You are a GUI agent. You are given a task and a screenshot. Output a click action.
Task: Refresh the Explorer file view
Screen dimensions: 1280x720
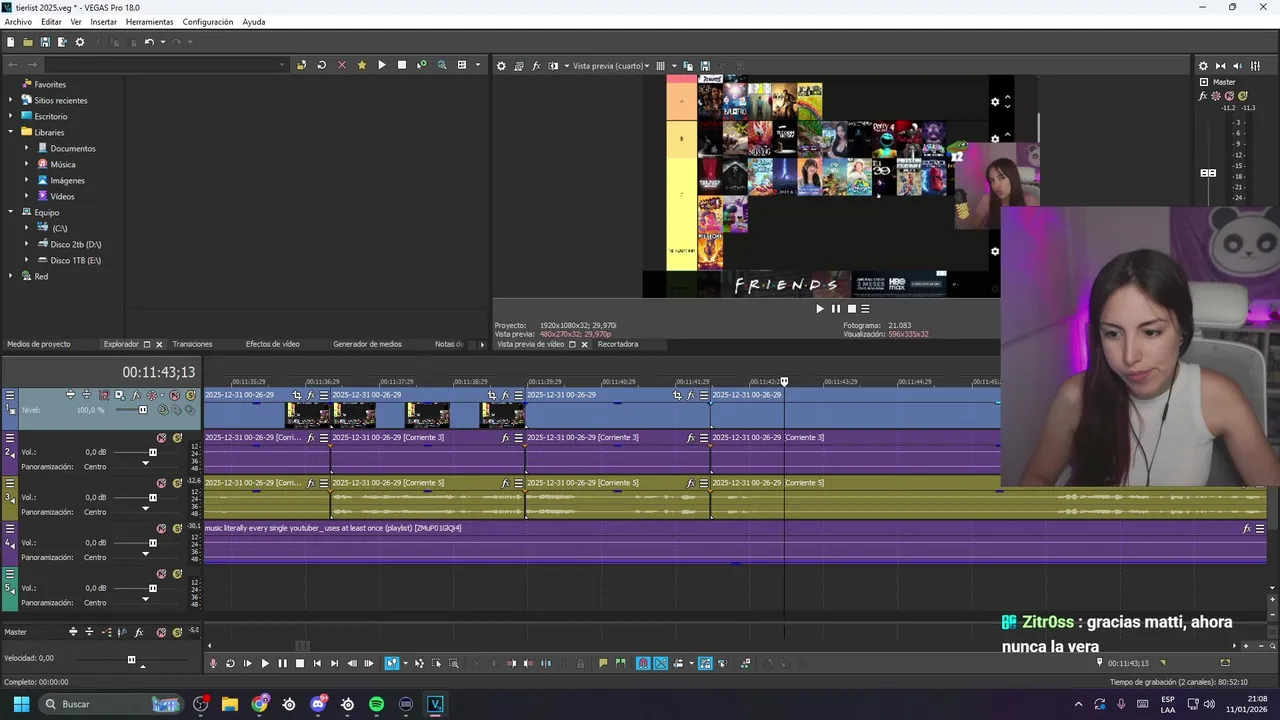321,65
